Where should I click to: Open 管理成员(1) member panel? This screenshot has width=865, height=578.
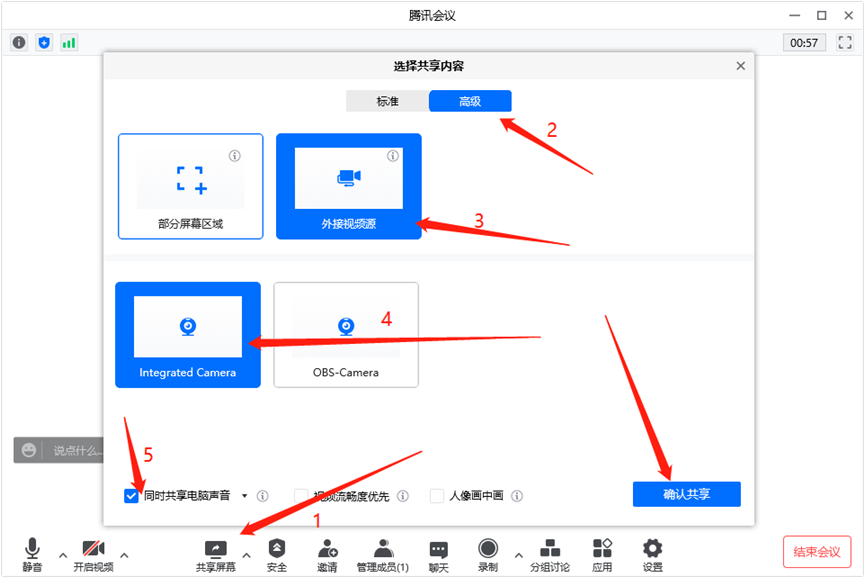pos(382,555)
